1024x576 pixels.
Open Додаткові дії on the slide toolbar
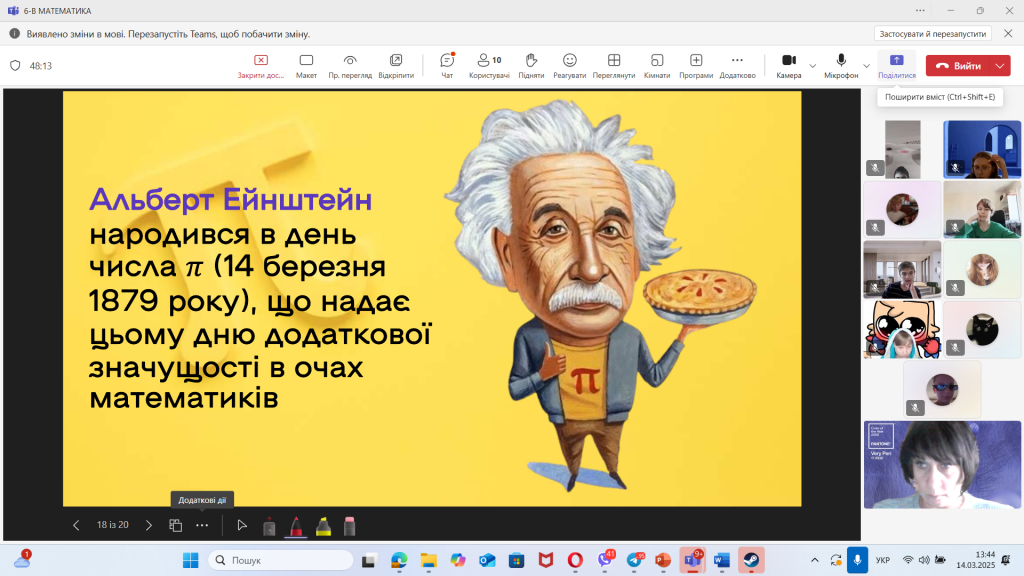click(202, 524)
